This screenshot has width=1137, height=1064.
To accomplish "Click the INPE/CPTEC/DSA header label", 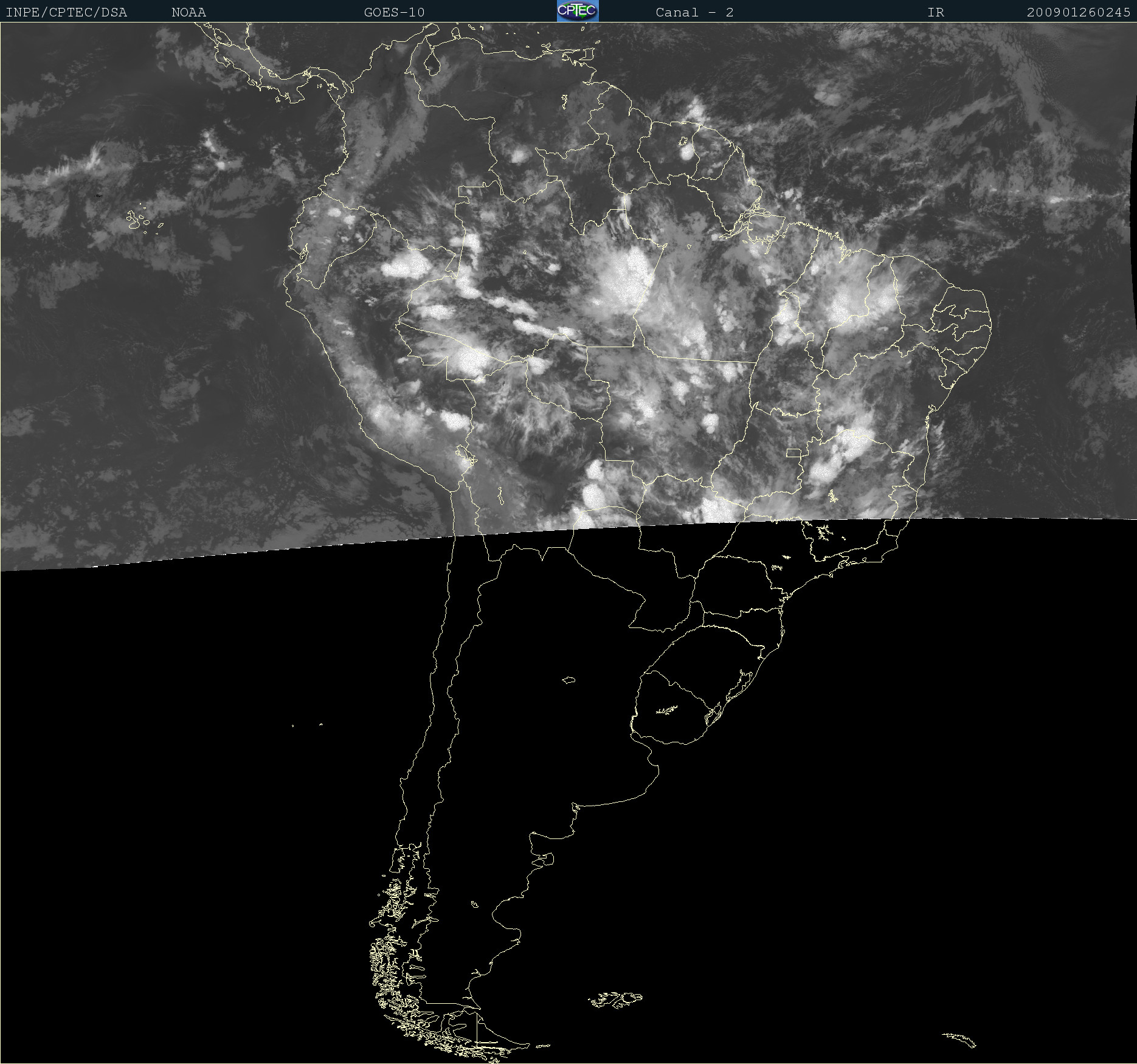I will click(66, 12).
